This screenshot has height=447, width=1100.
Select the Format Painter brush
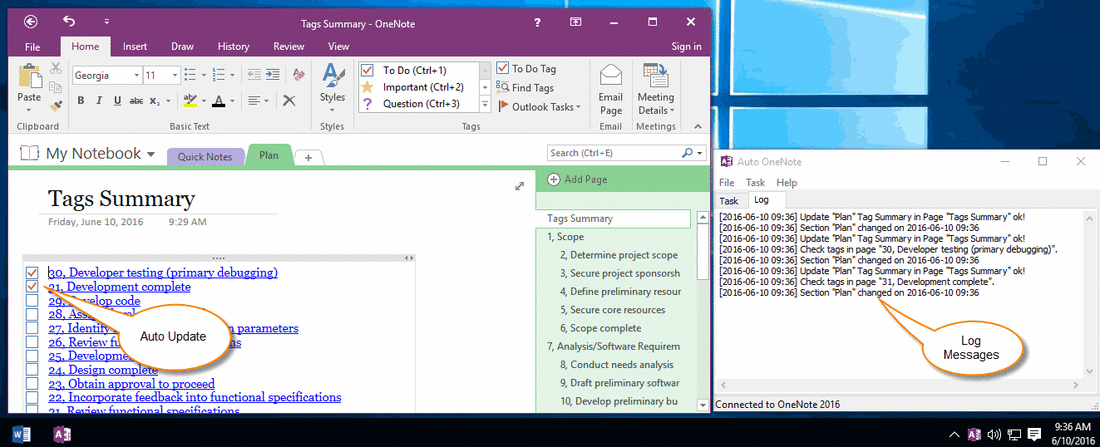tap(56, 105)
